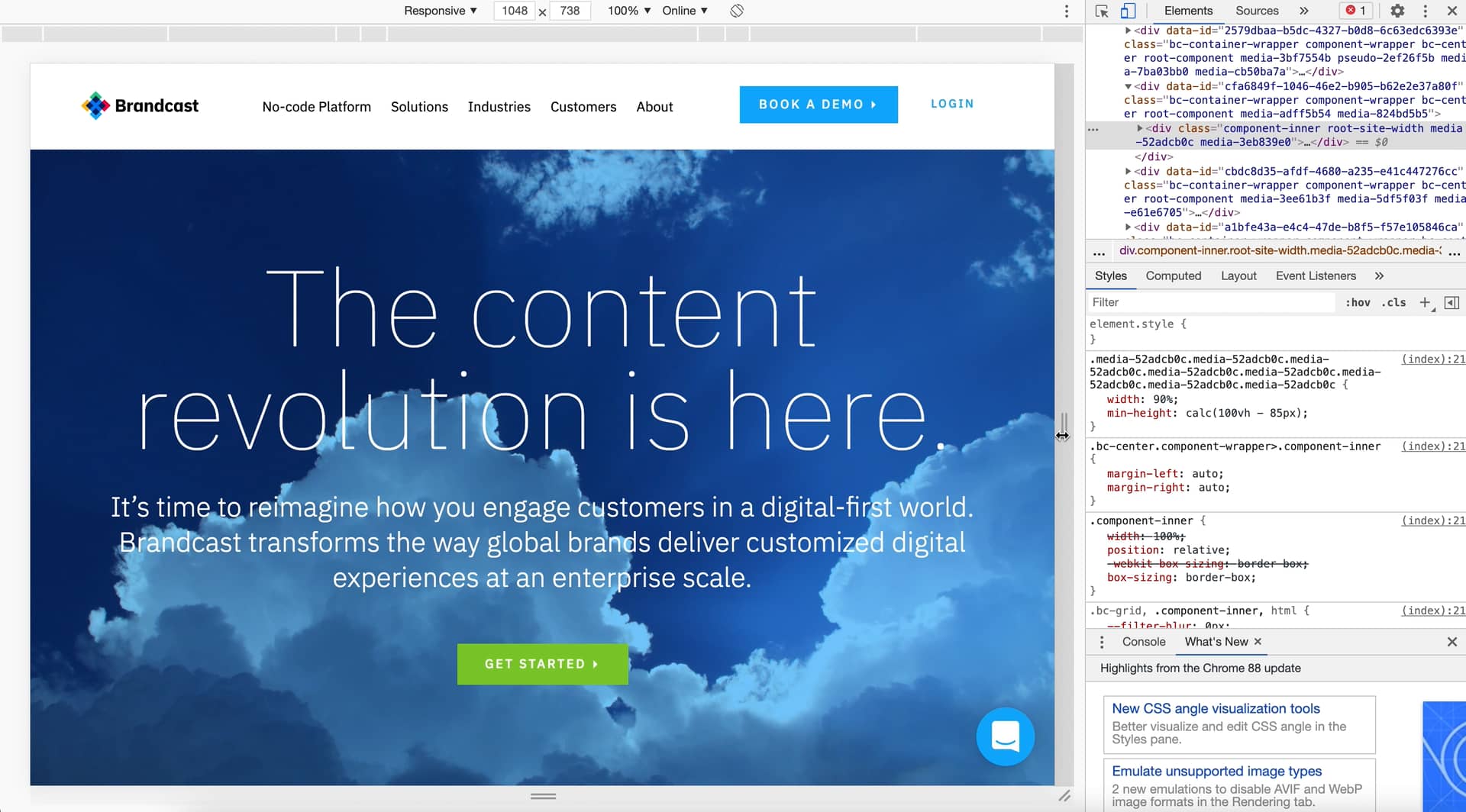Open the Customers nav item
The image size is (1466, 812).
(583, 107)
